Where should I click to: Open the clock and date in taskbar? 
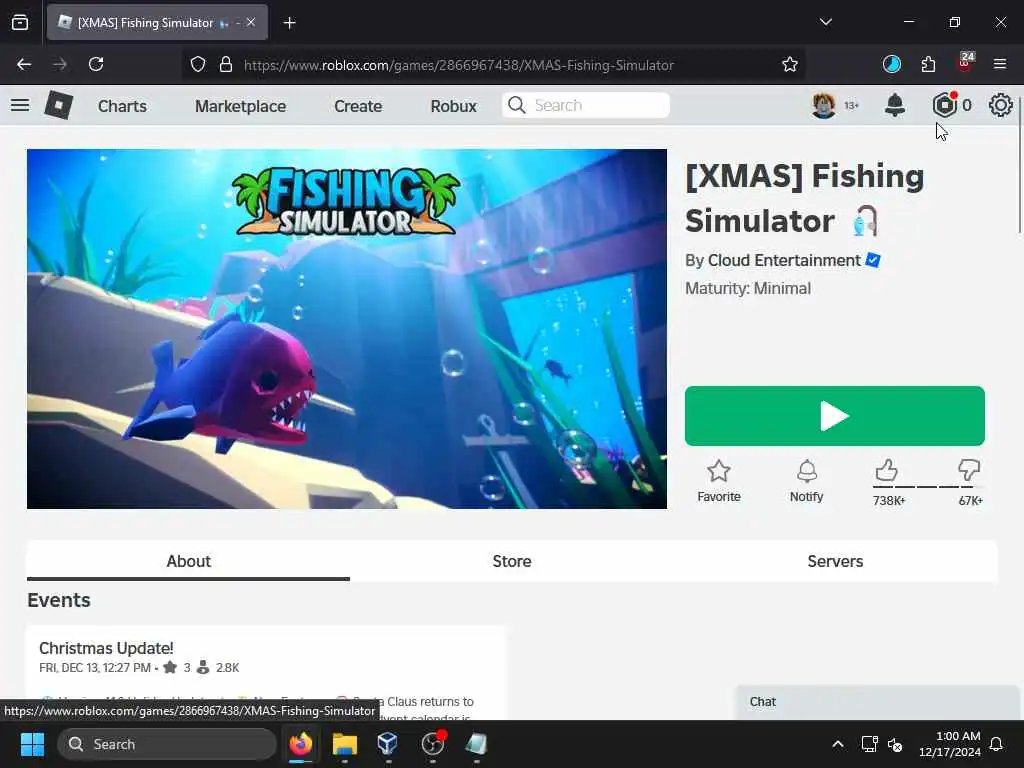(x=950, y=744)
